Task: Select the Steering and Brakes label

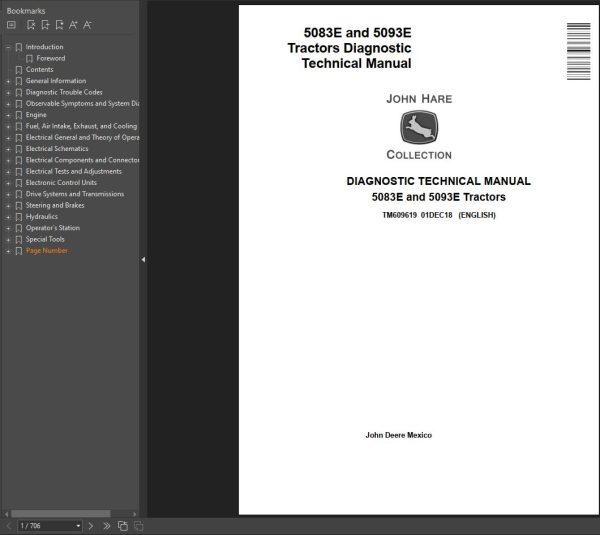Action: point(55,205)
